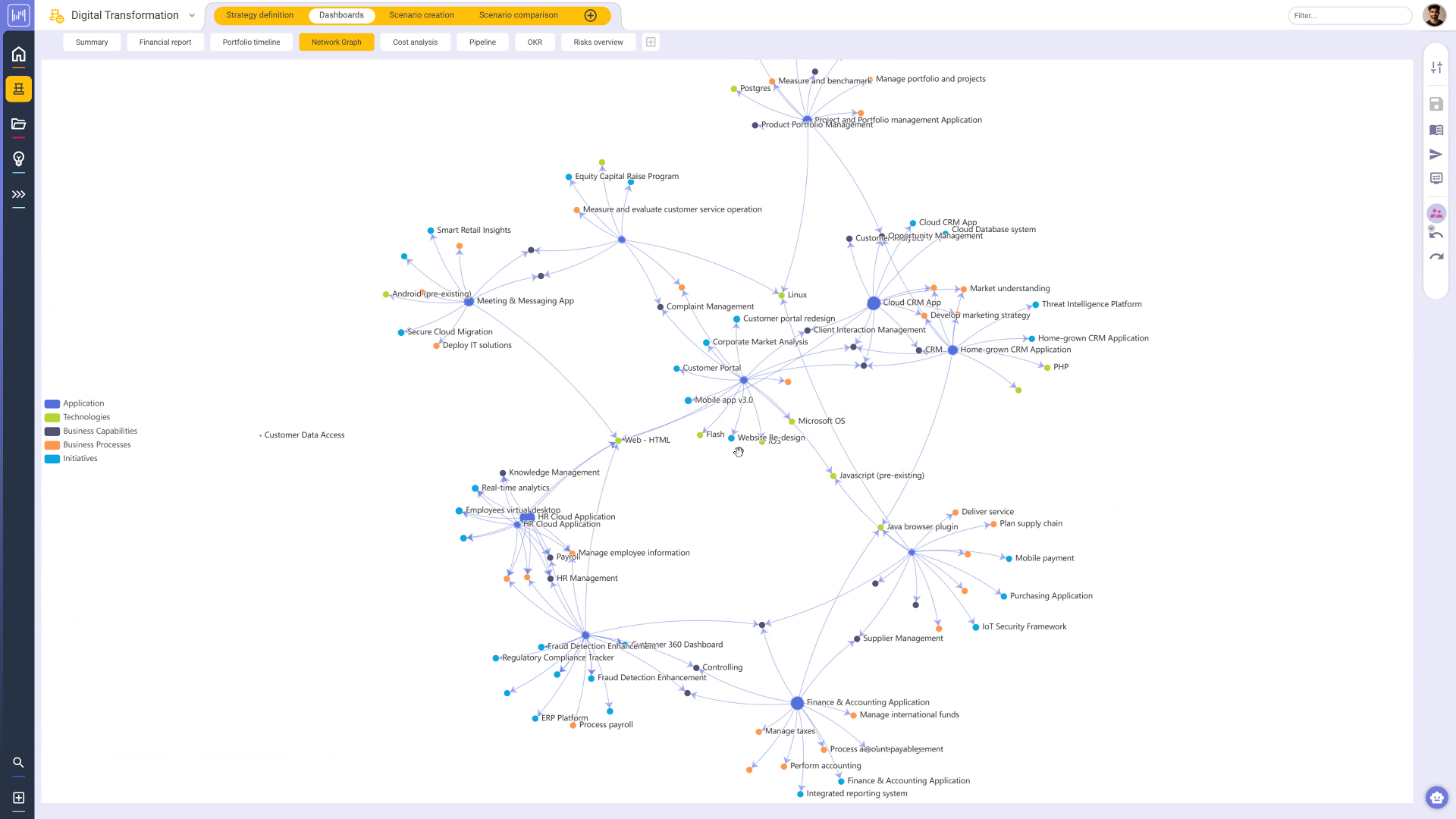Open the ideas lightbulb panel on the left
This screenshot has height=819, width=1456.
18,158
